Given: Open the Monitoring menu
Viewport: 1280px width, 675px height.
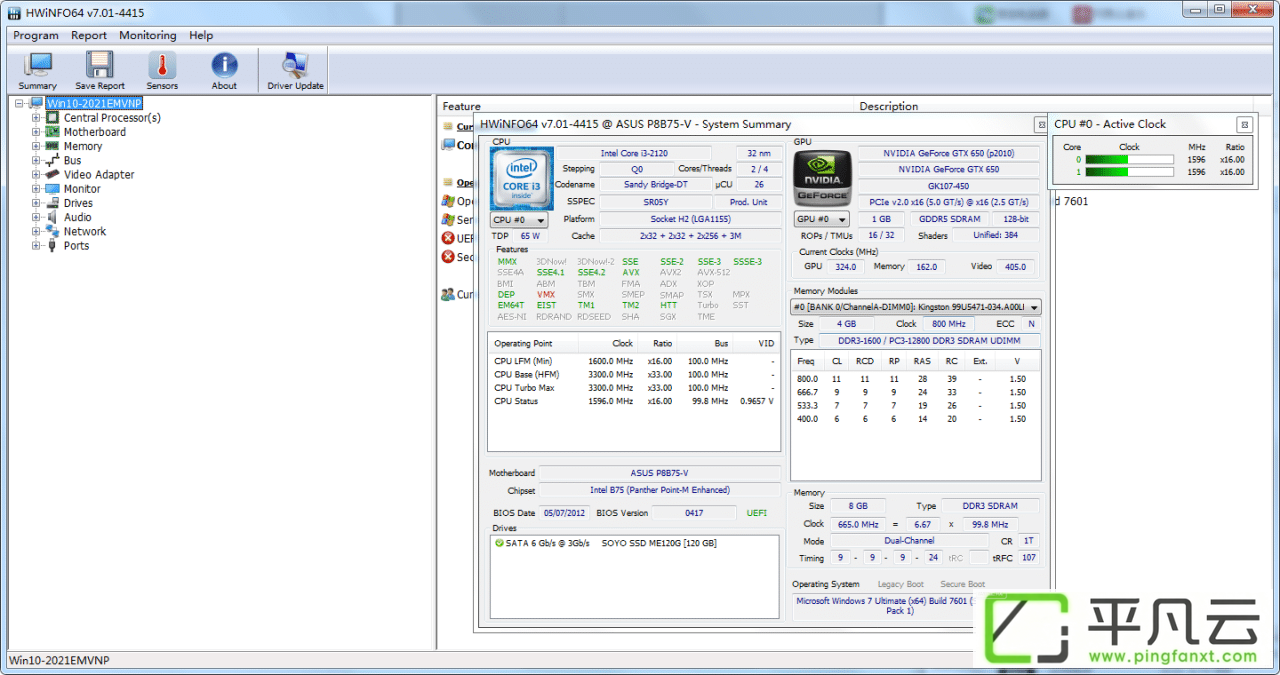Looking at the screenshot, I should (x=147, y=35).
